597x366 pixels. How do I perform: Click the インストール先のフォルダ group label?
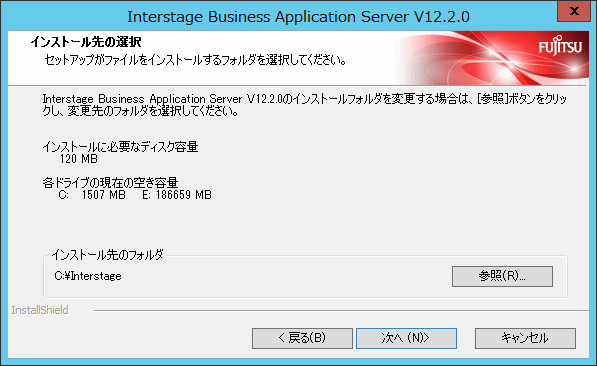click(107, 255)
